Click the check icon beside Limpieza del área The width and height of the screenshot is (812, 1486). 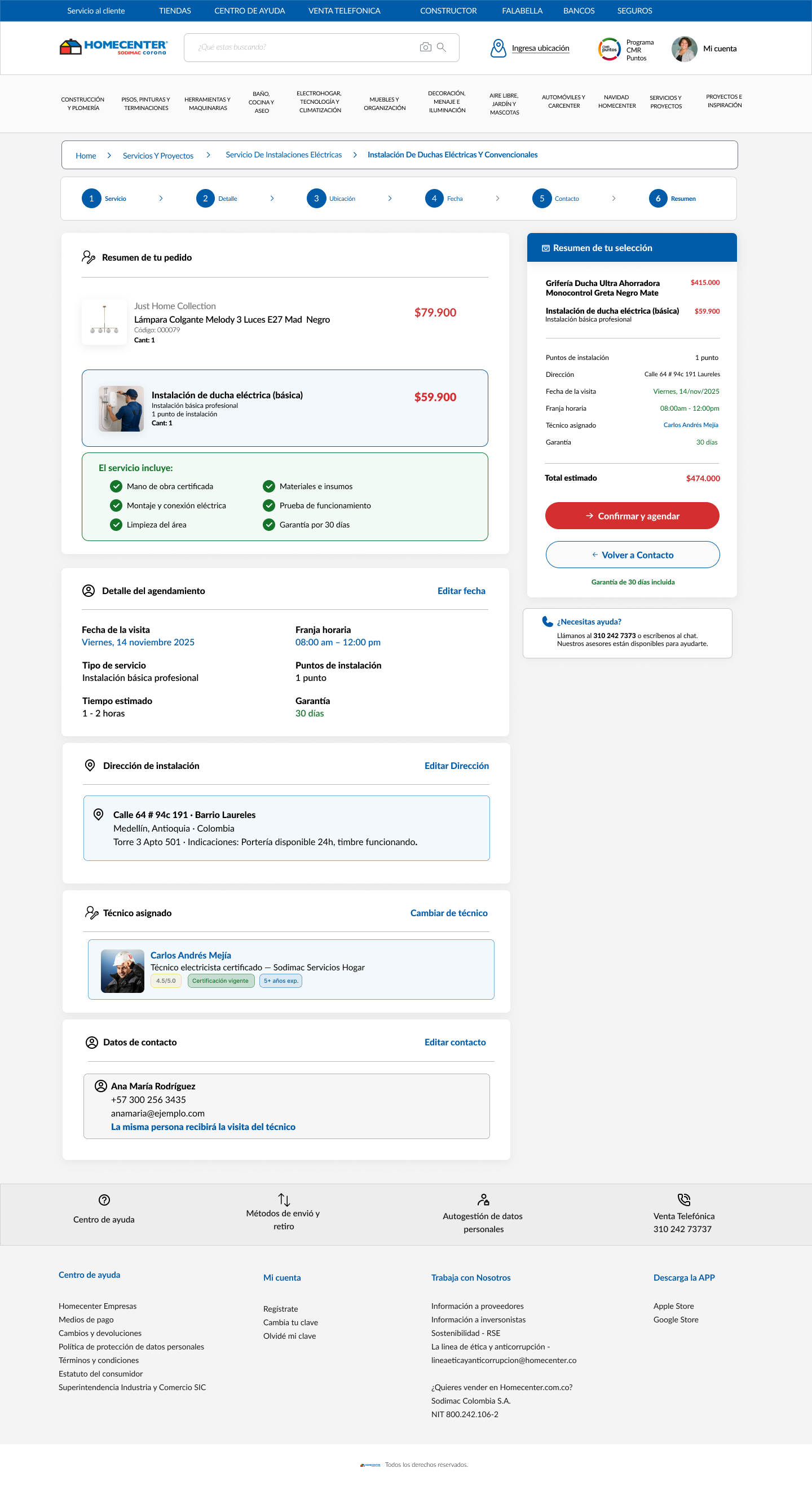click(116, 524)
